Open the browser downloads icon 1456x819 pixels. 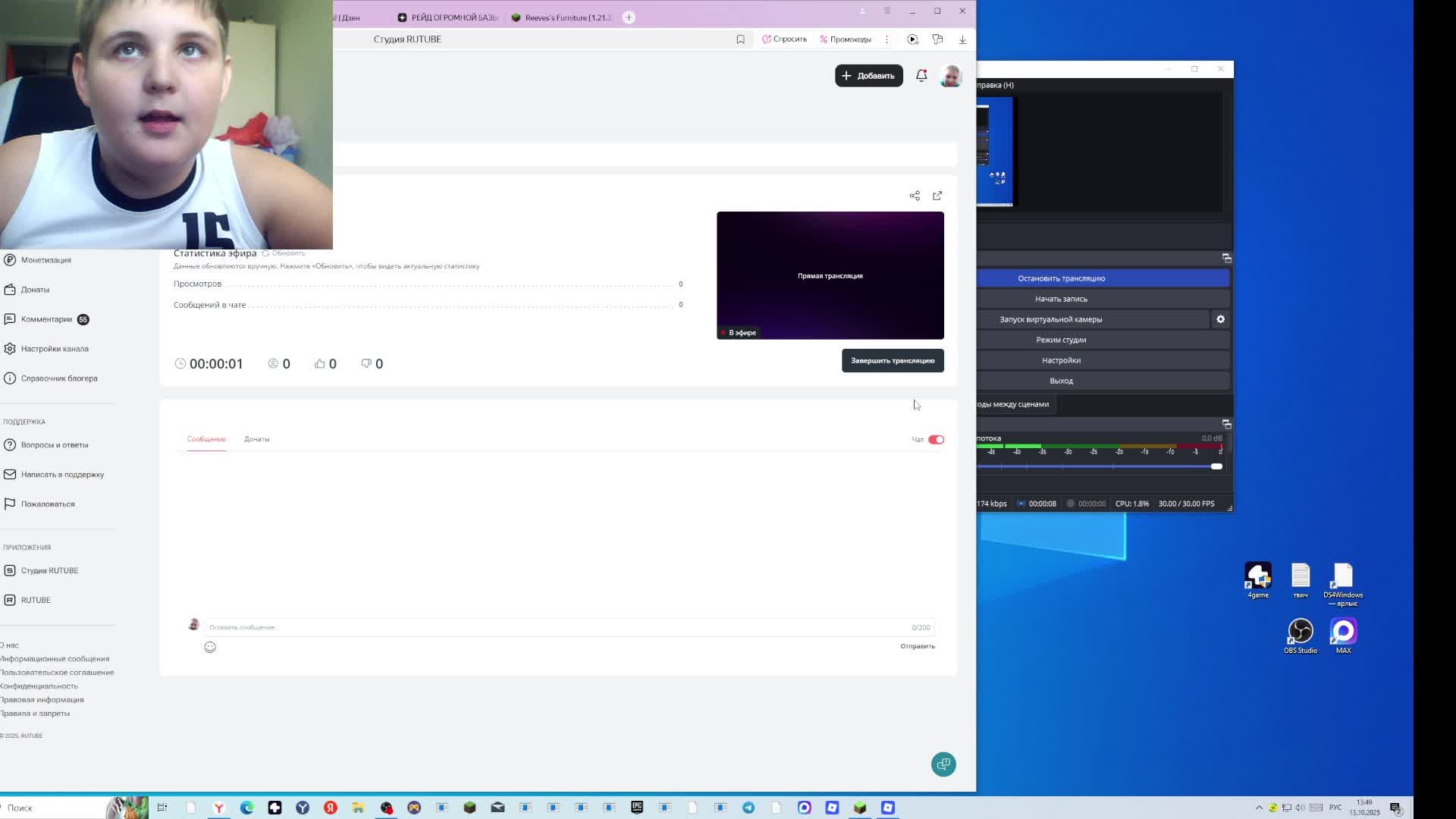[962, 39]
